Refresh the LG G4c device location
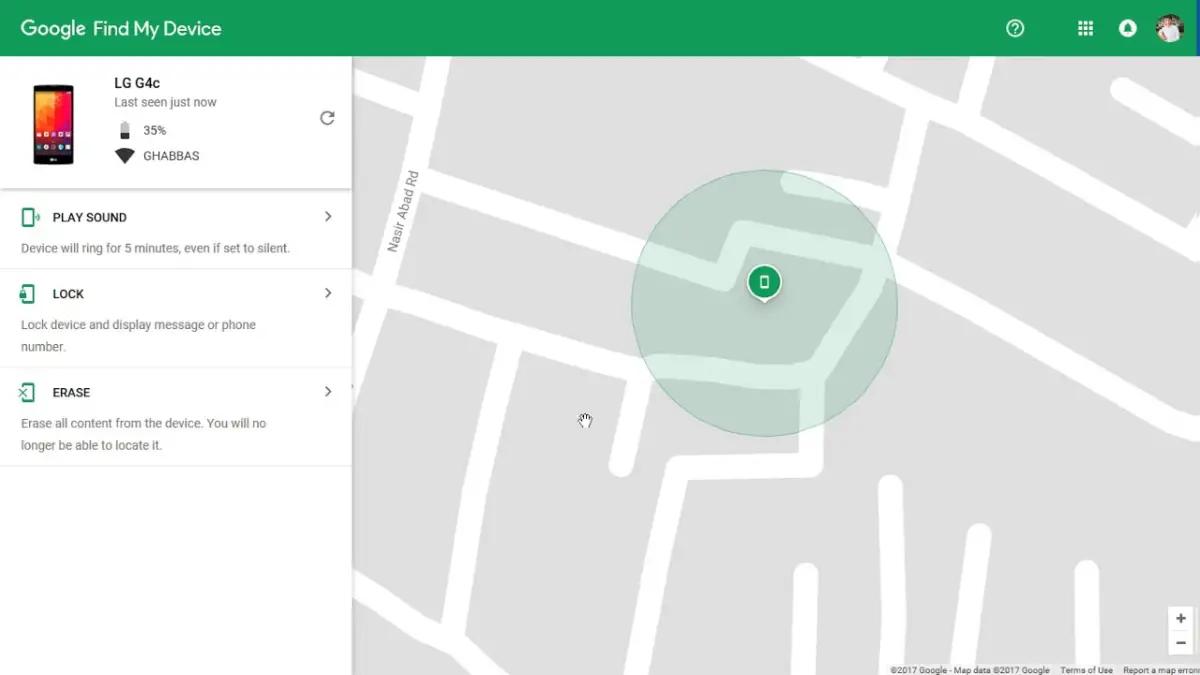This screenshot has height=675, width=1200. [327, 118]
